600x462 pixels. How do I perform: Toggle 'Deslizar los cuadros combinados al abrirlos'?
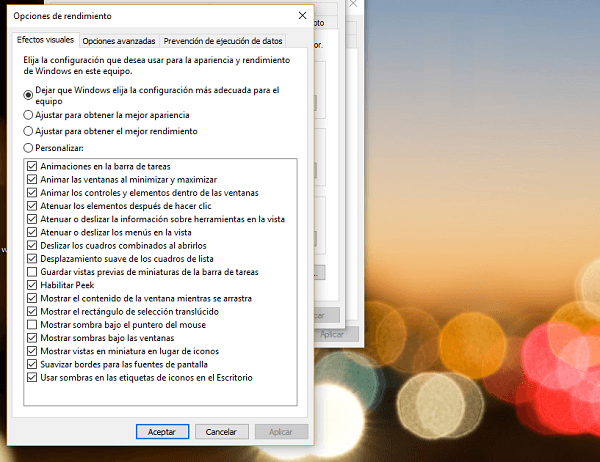click(x=33, y=245)
